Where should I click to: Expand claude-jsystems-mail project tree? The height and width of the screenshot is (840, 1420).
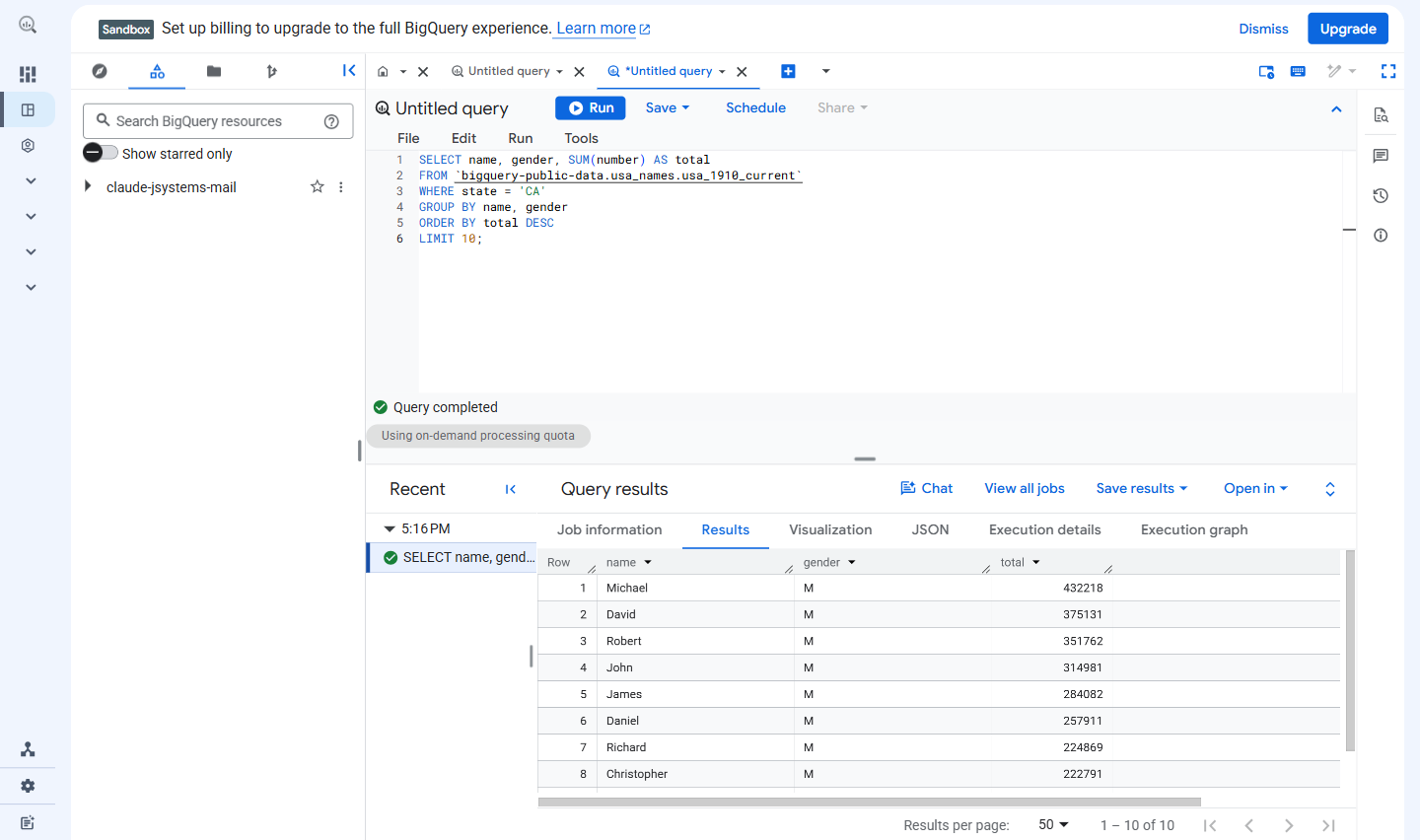click(88, 186)
